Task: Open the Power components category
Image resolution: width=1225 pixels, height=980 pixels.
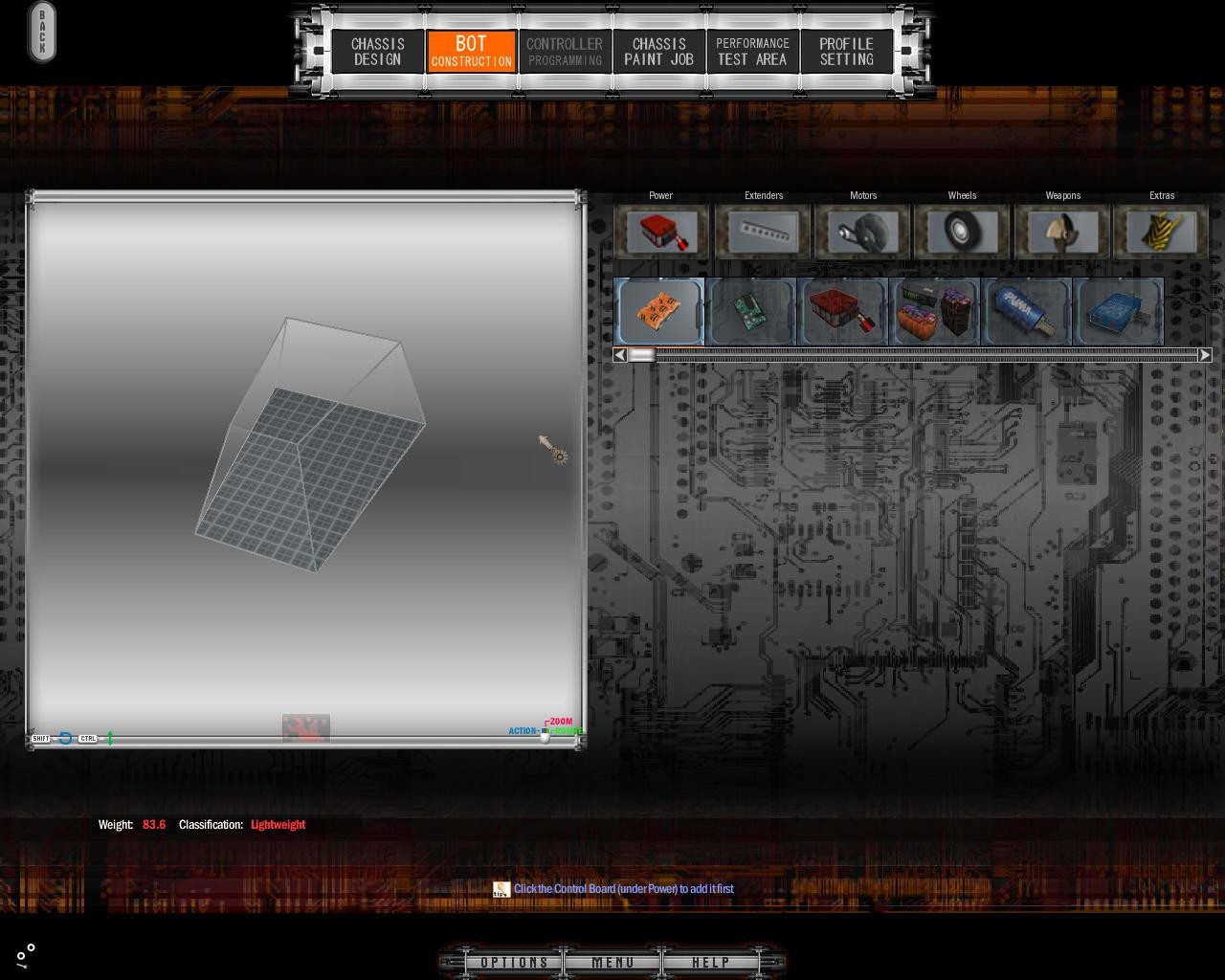Action: coord(661,231)
